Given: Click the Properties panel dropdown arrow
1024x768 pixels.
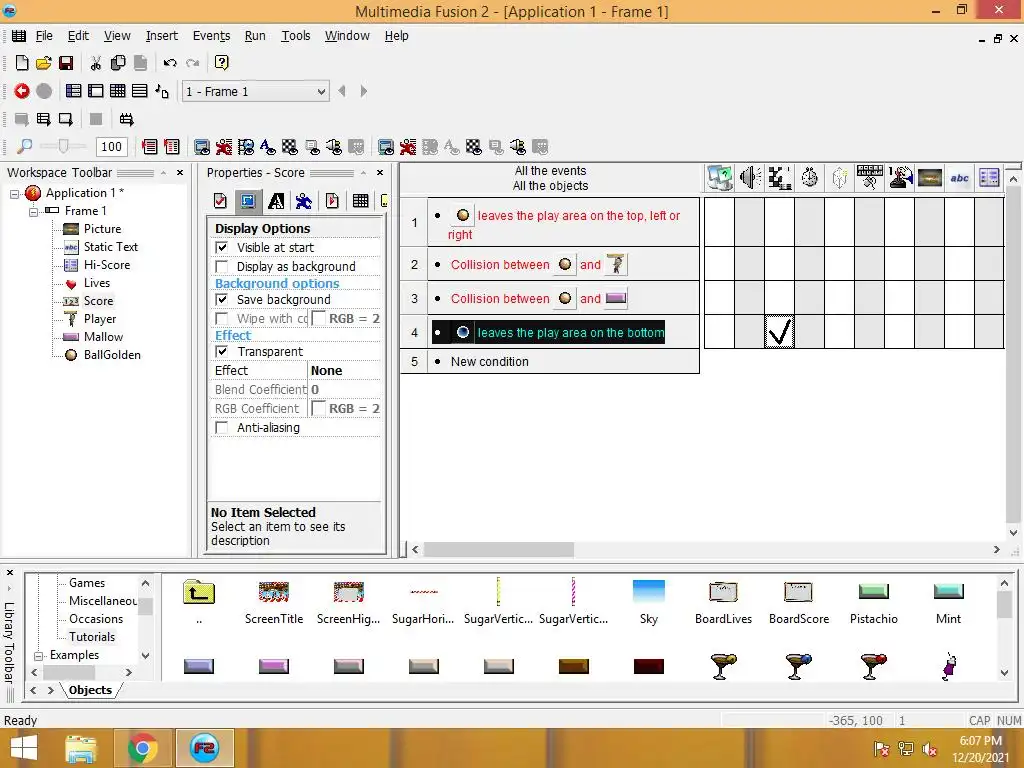Looking at the screenshot, I should click(x=363, y=173).
